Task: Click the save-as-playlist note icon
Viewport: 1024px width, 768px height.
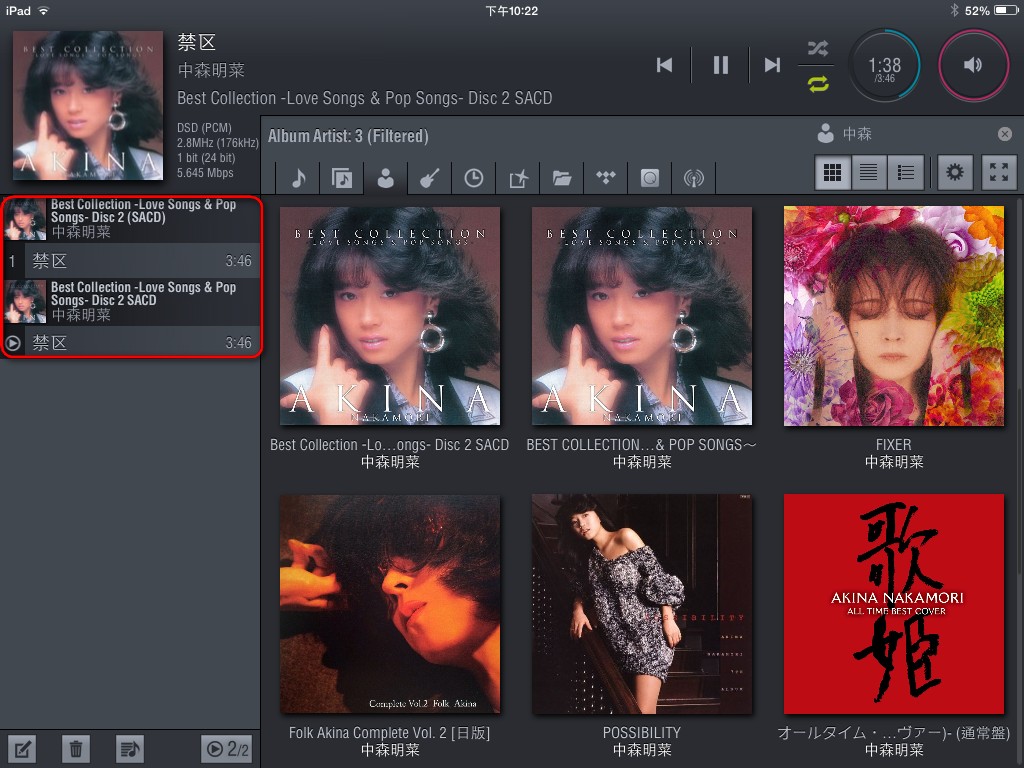Action: tap(129, 748)
